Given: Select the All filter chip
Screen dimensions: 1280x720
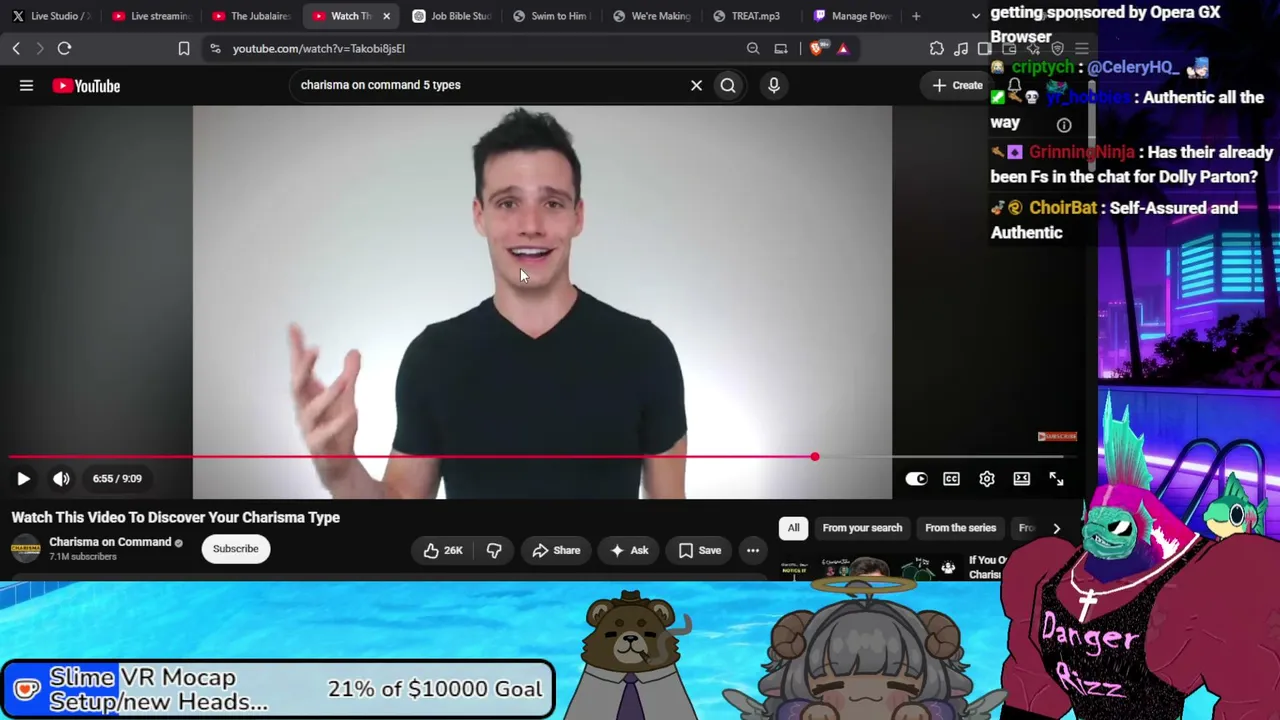Looking at the screenshot, I should click(793, 528).
